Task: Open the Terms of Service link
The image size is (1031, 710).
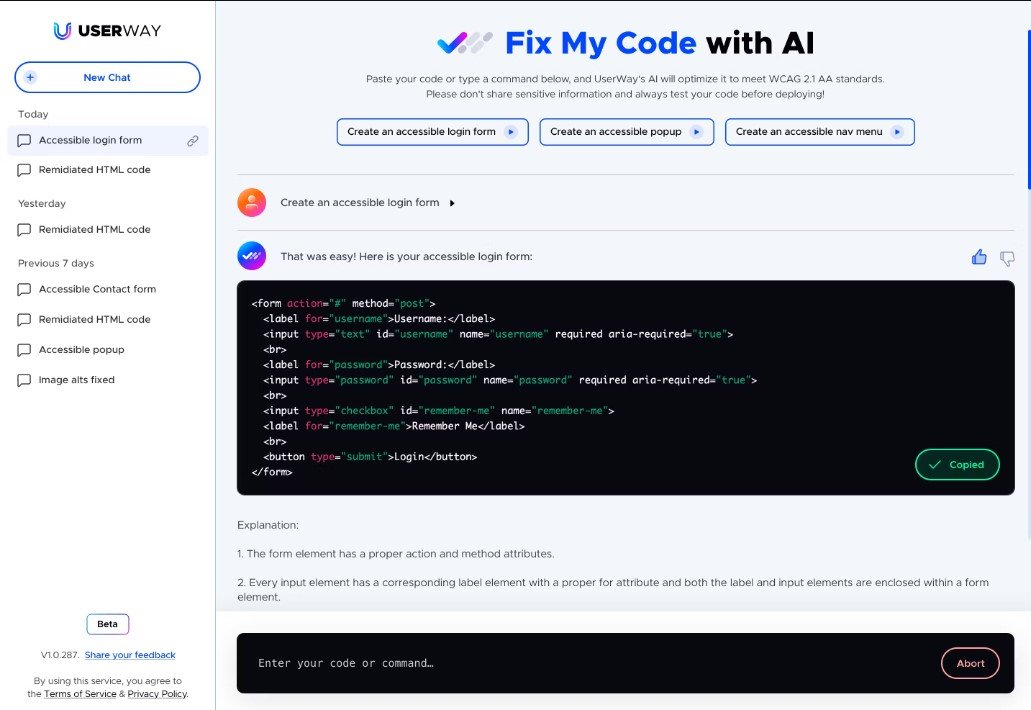Action: 80,694
